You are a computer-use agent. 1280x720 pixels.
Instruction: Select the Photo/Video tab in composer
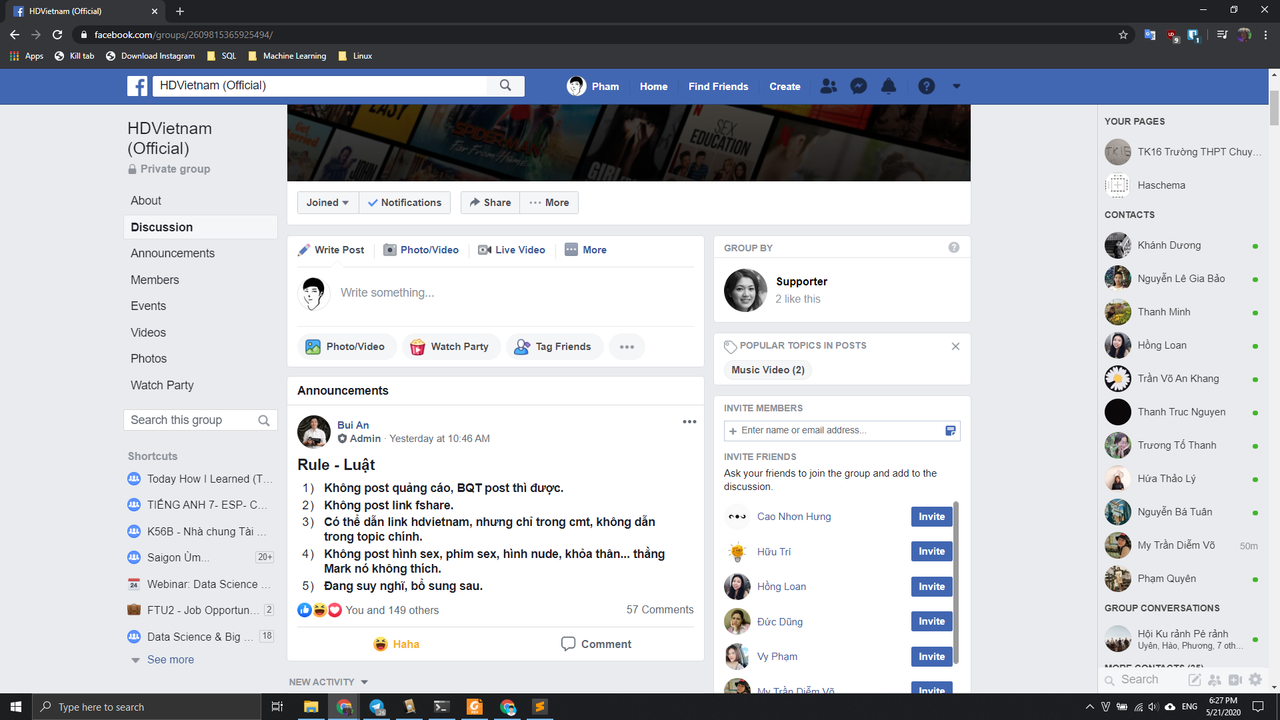pos(421,250)
